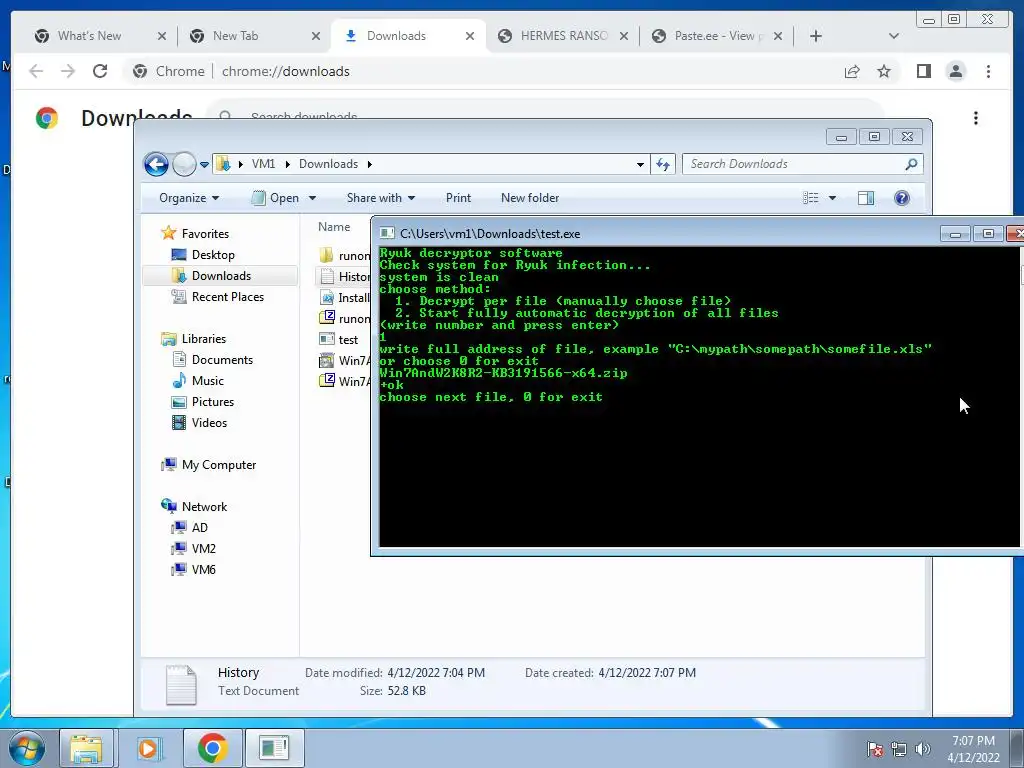1024x768 pixels.
Task: Click Explorer forward navigation button
Action: 184,164
